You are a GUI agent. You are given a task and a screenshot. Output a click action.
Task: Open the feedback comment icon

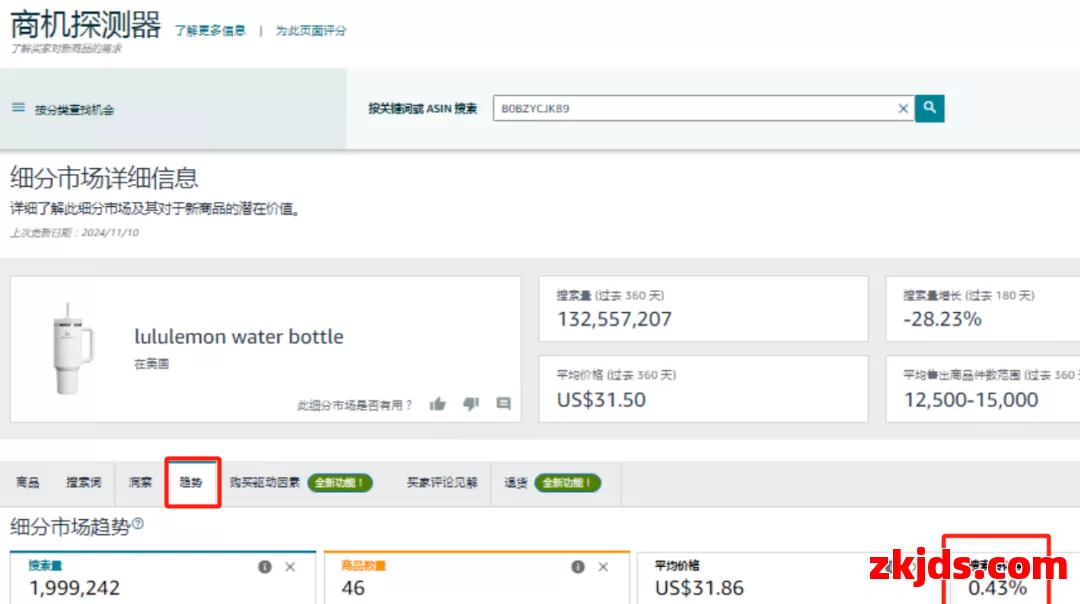tap(503, 404)
